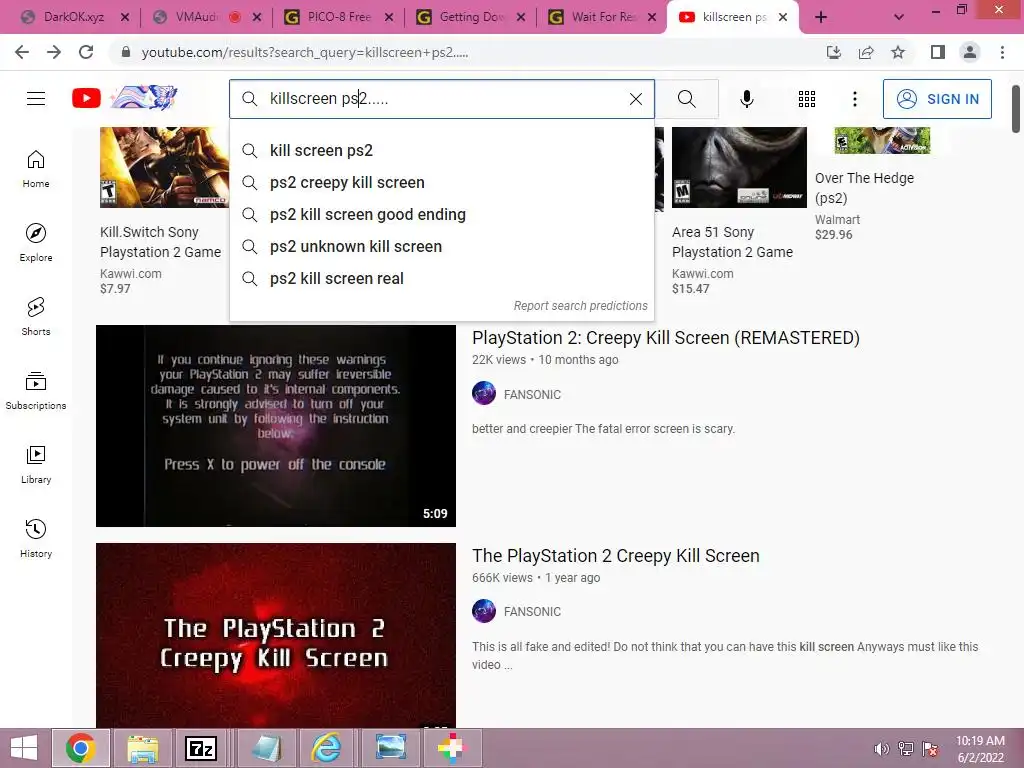
Task: Open the YouTube hamburger guide menu
Action: [x=36, y=99]
